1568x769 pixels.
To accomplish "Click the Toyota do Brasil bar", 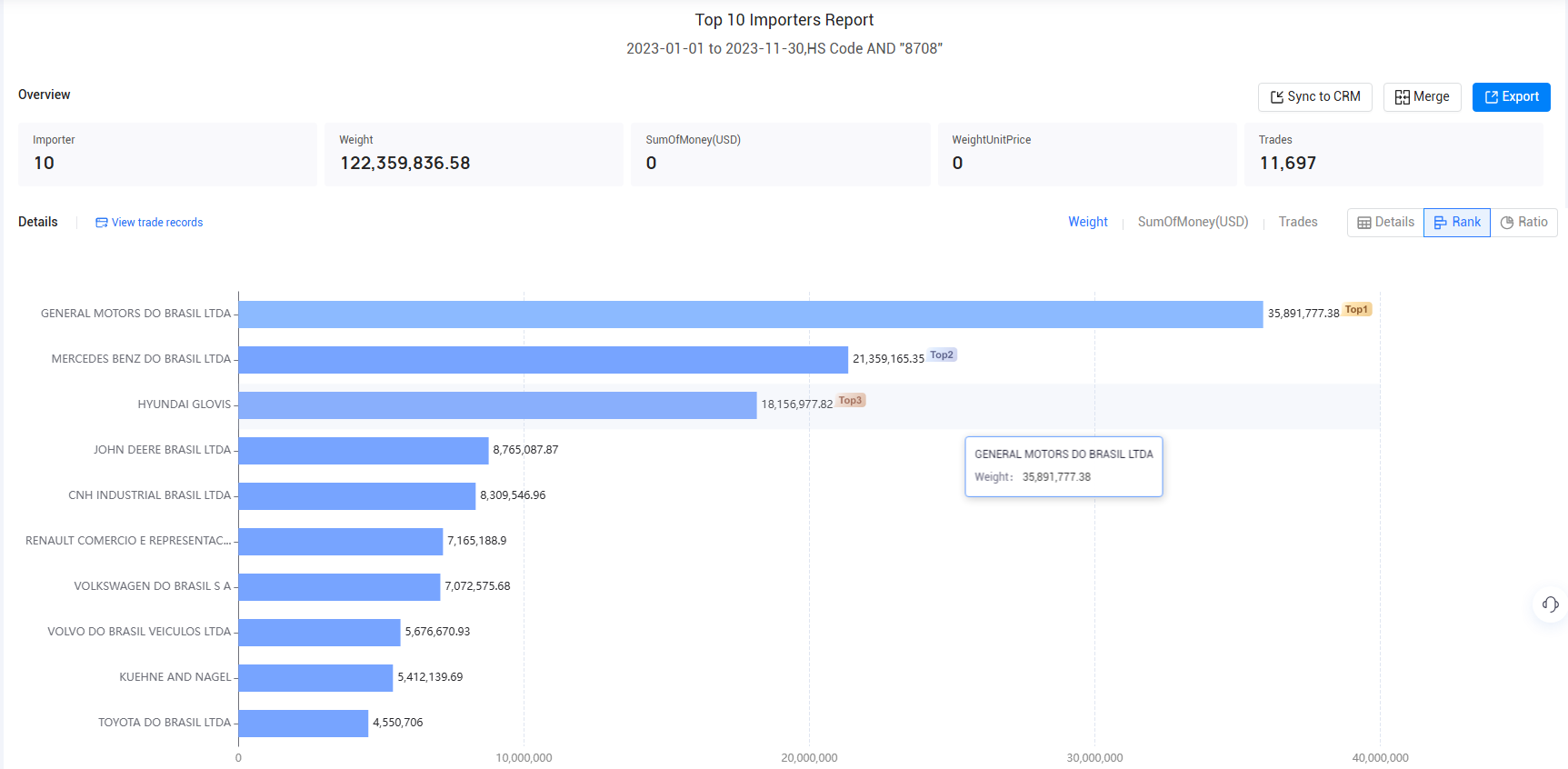I will pos(304,724).
